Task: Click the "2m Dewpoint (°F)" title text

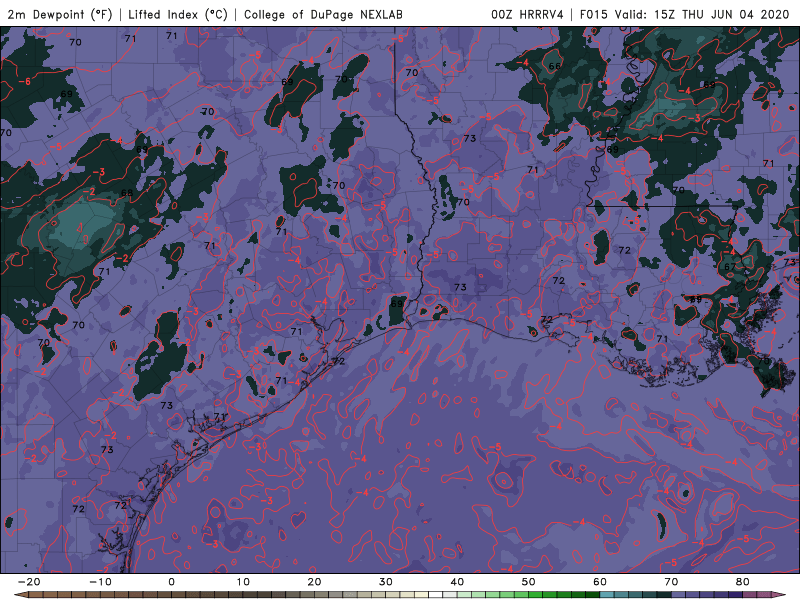Action: pyautogui.click(x=60, y=14)
